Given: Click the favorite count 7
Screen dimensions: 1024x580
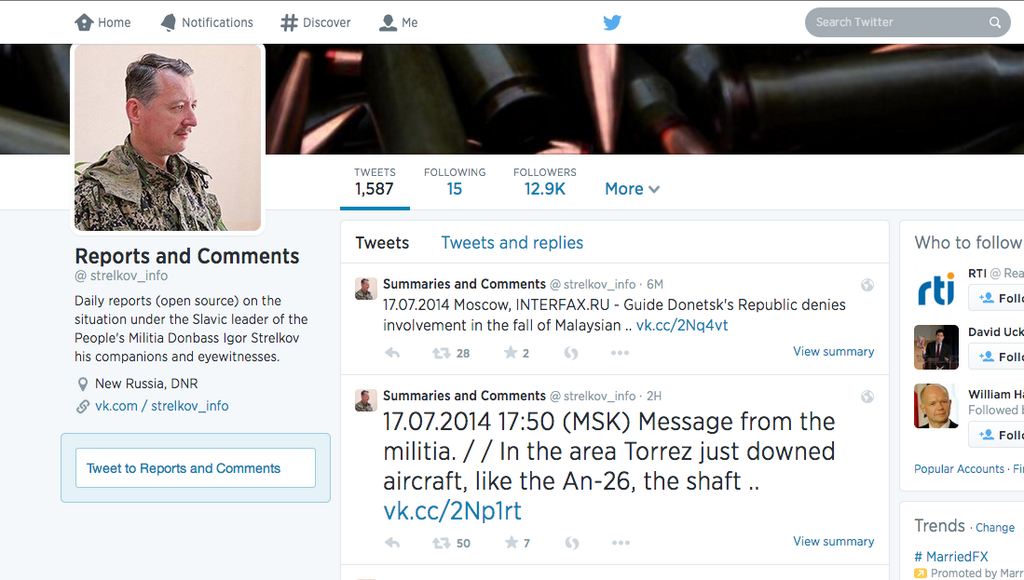Looking at the screenshot, I should [526, 543].
